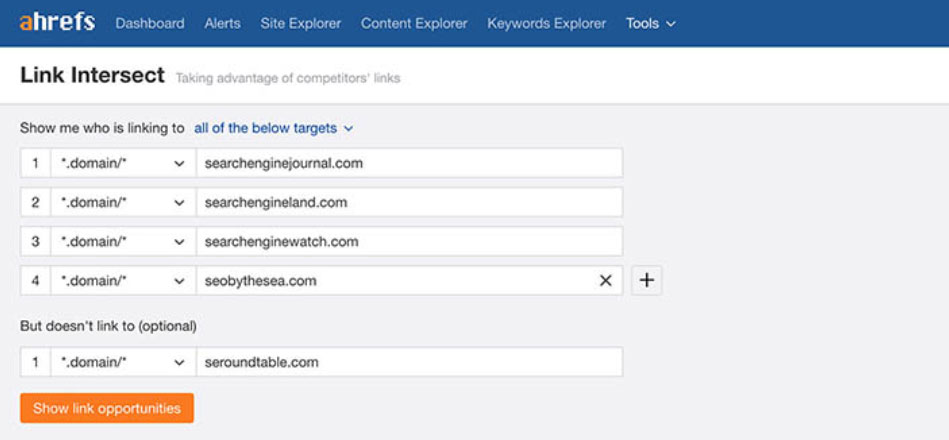The height and width of the screenshot is (440, 949).
Task: Add another target with plus button
Action: pyautogui.click(x=646, y=281)
